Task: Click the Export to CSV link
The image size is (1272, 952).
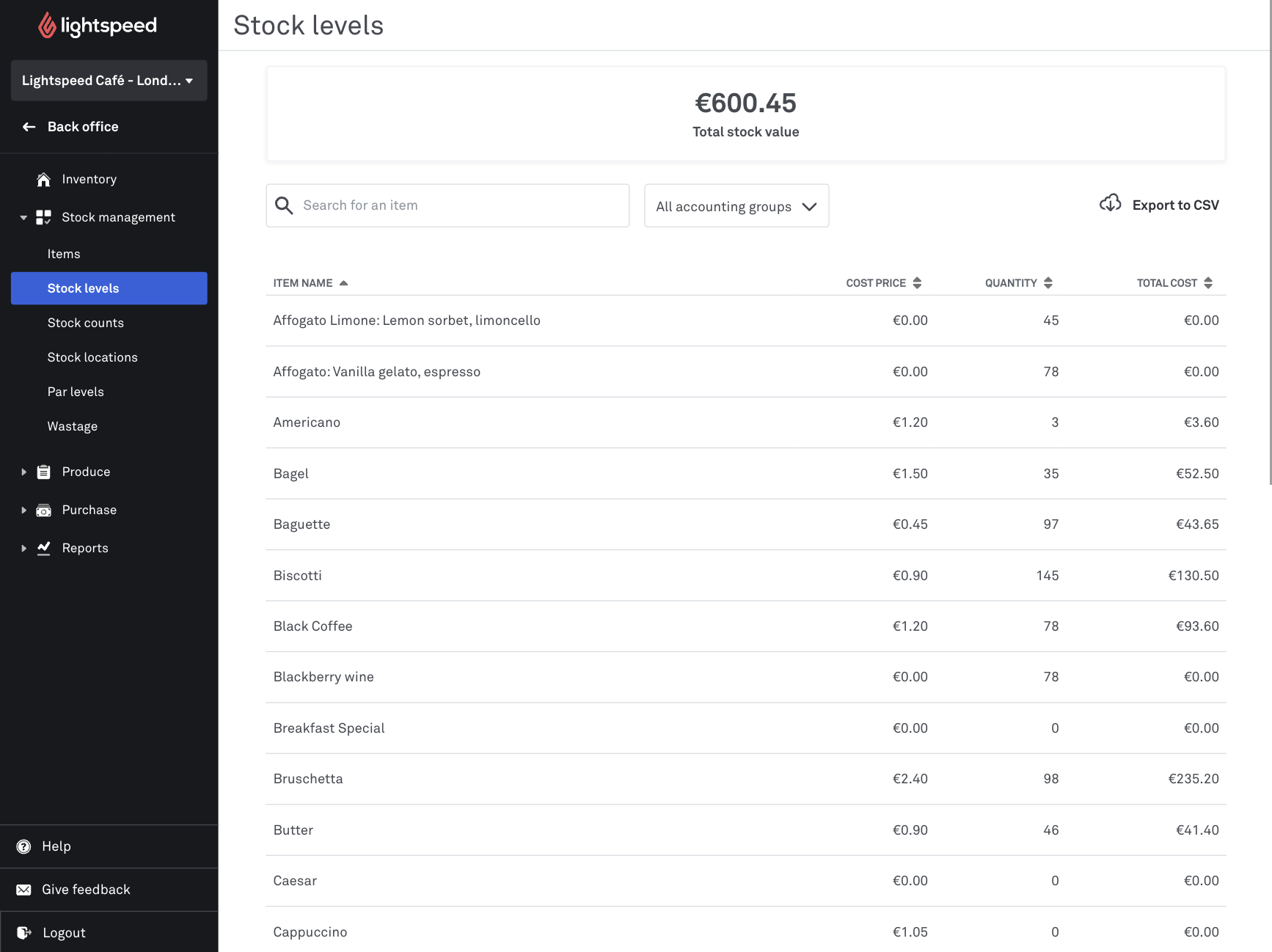Action: point(1175,205)
